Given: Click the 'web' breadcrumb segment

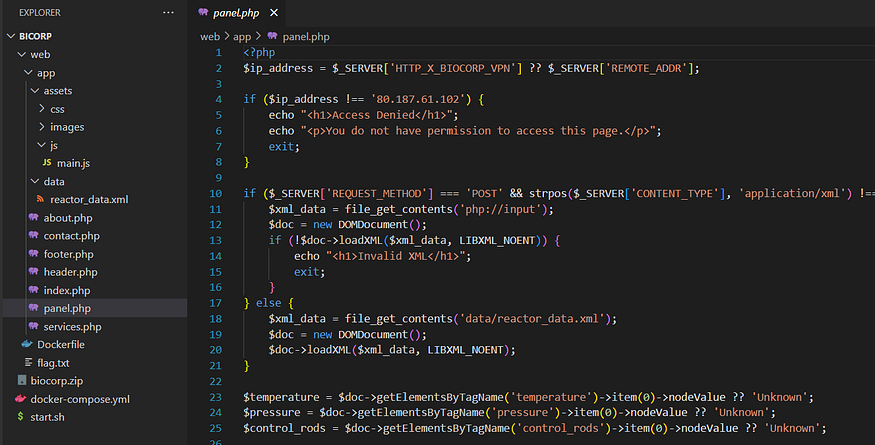Looking at the screenshot, I should (x=209, y=36).
